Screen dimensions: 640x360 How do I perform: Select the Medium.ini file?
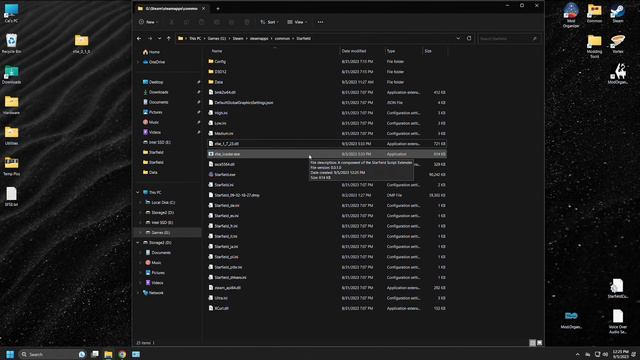point(327,133)
